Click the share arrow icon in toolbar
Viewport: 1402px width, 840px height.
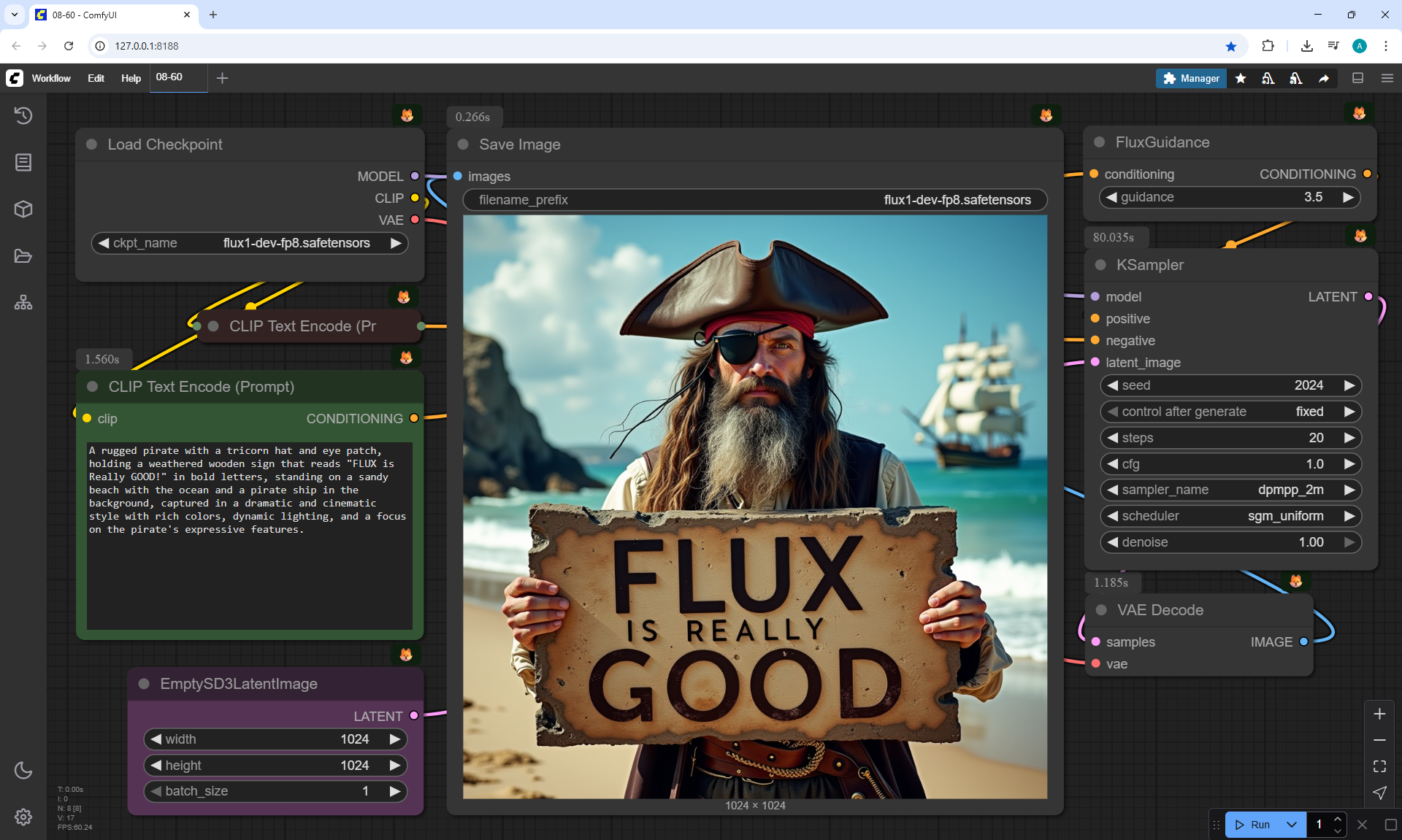pos(1324,78)
